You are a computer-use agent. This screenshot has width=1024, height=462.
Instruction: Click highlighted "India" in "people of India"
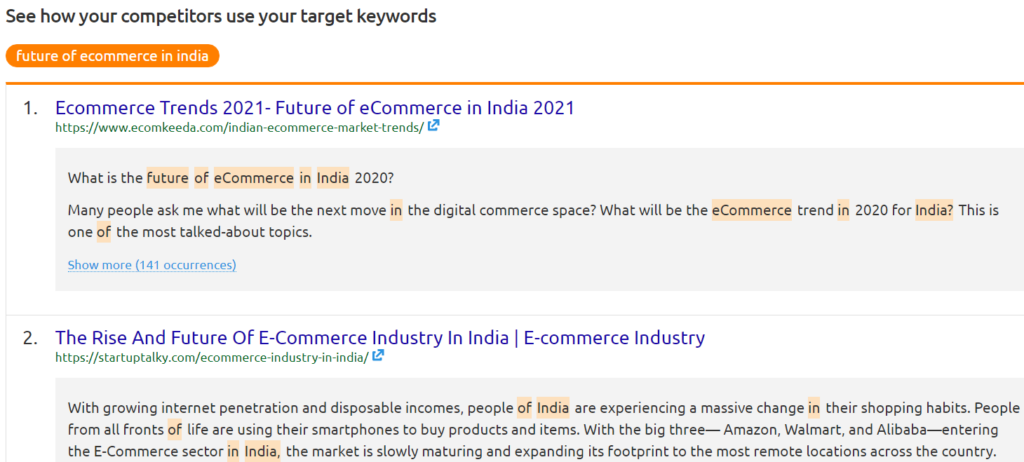point(553,408)
